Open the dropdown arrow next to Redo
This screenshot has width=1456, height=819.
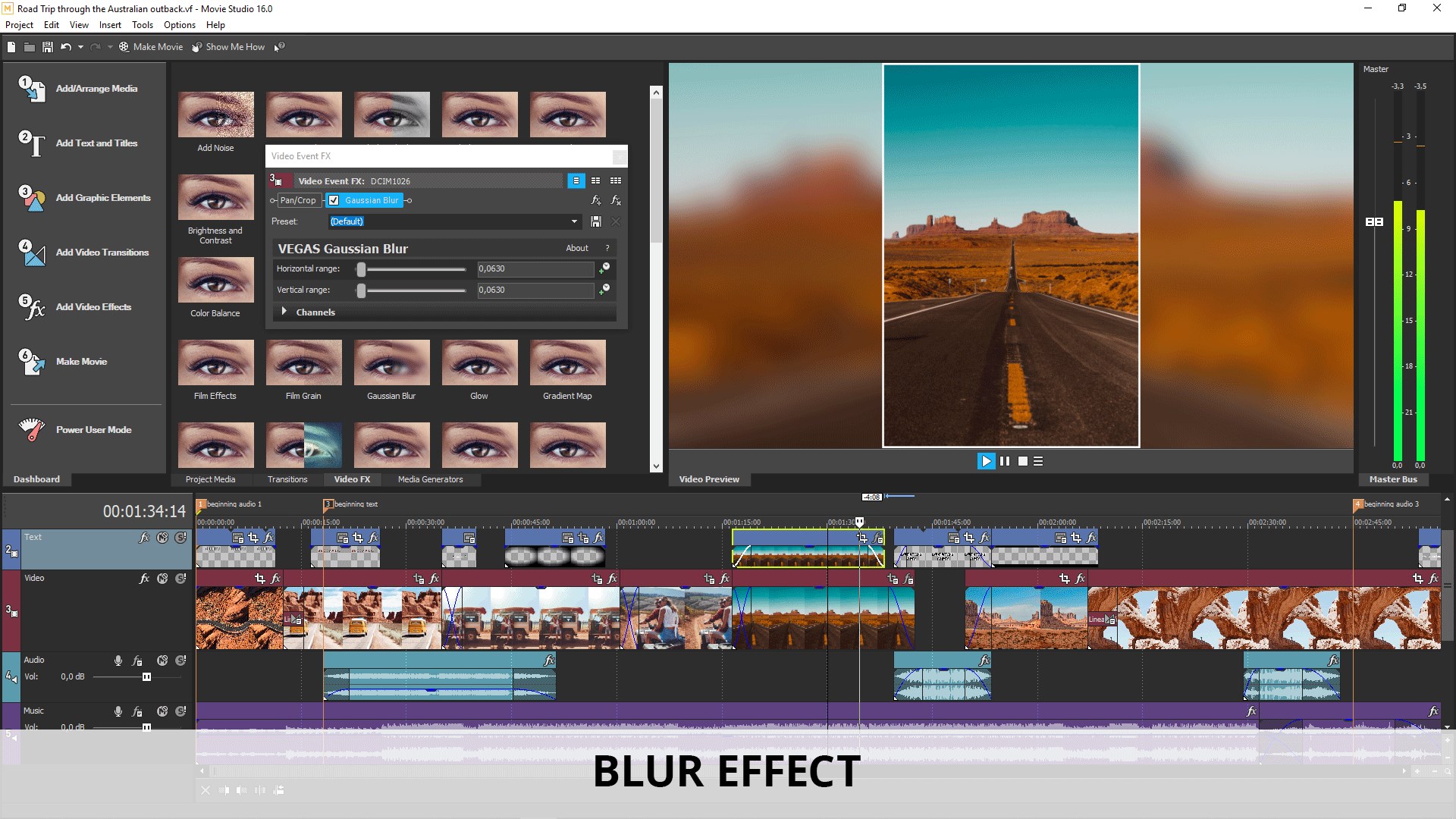pos(110,47)
